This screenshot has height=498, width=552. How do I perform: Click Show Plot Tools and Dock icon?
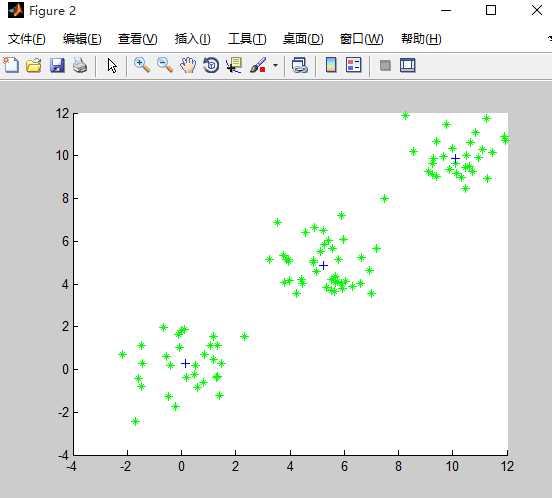pos(408,65)
